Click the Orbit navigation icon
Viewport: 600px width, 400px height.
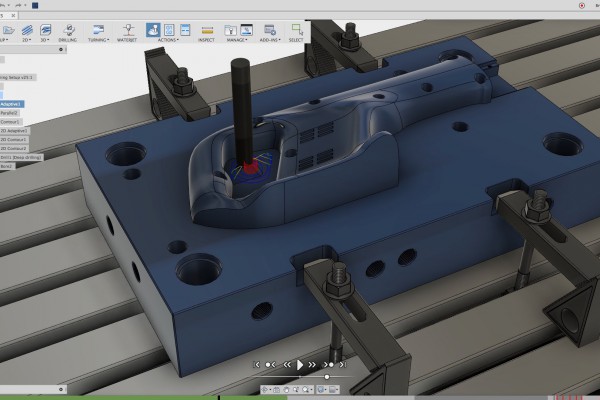tap(264, 390)
